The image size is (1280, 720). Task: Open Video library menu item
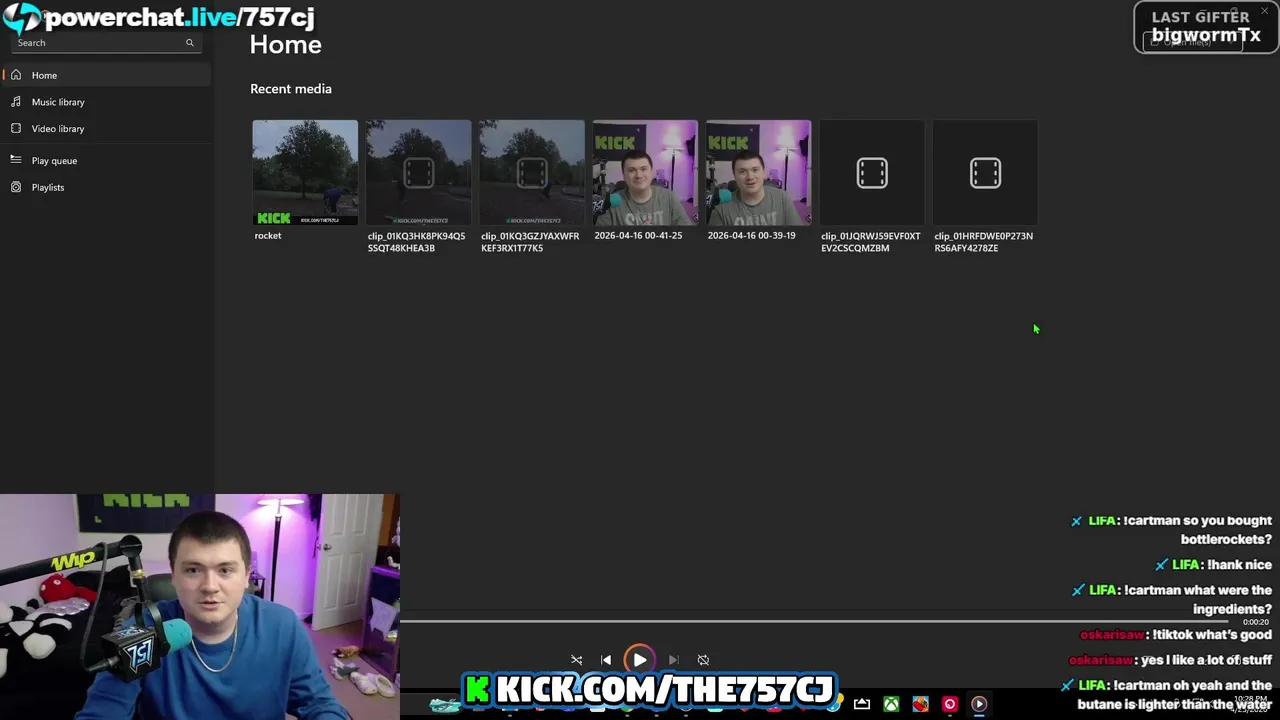(107, 128)
